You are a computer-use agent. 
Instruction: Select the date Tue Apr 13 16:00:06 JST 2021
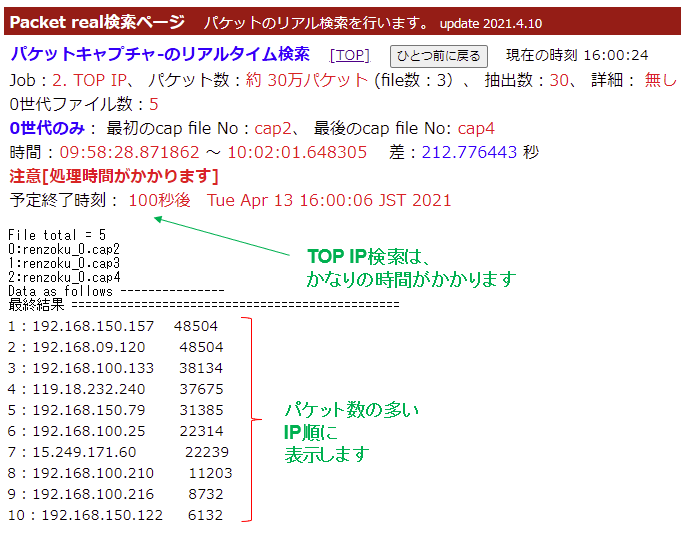[329, 200]
